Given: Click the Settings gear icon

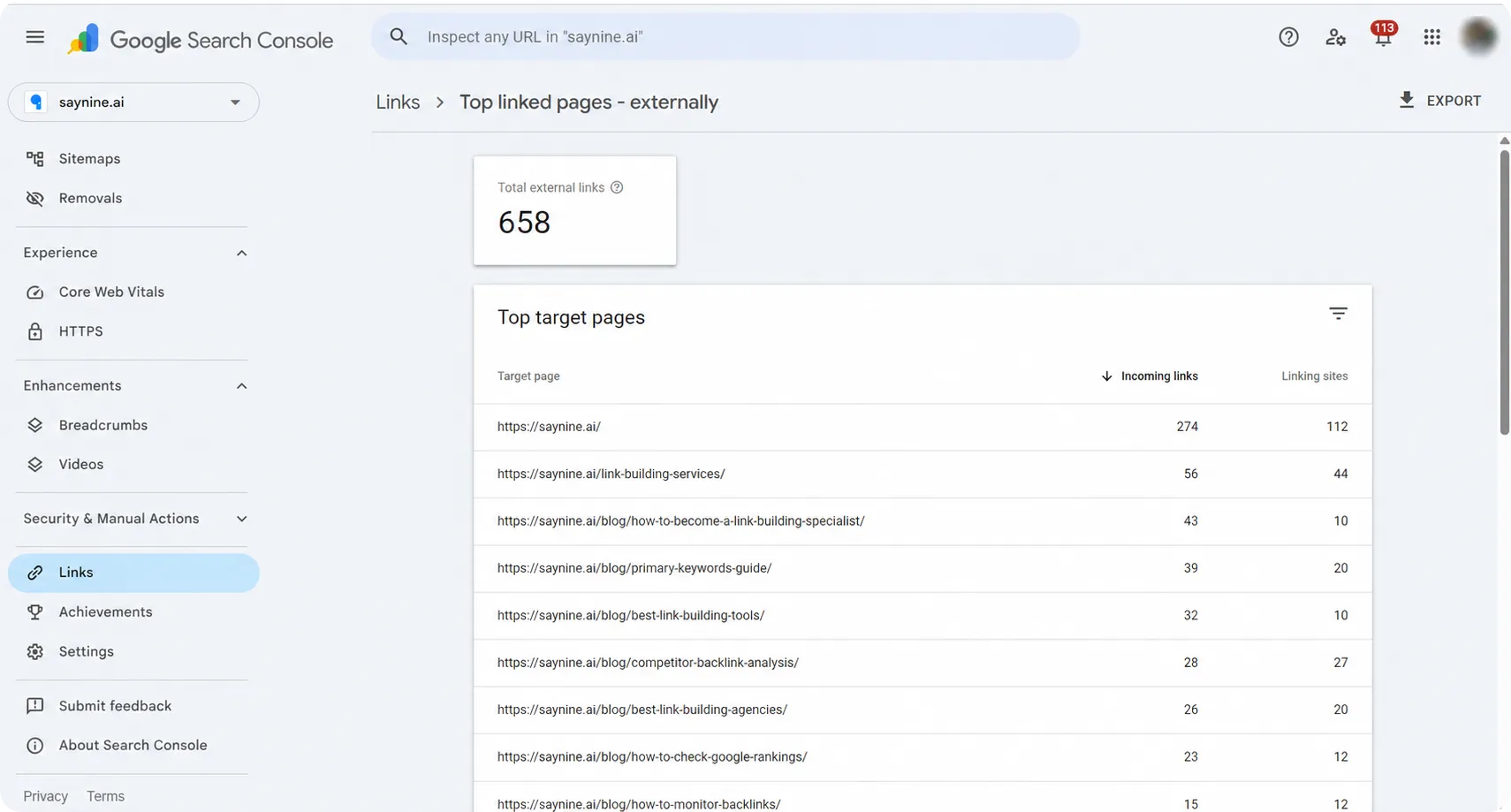Looking at the screenshot, I should click(35, 652).
